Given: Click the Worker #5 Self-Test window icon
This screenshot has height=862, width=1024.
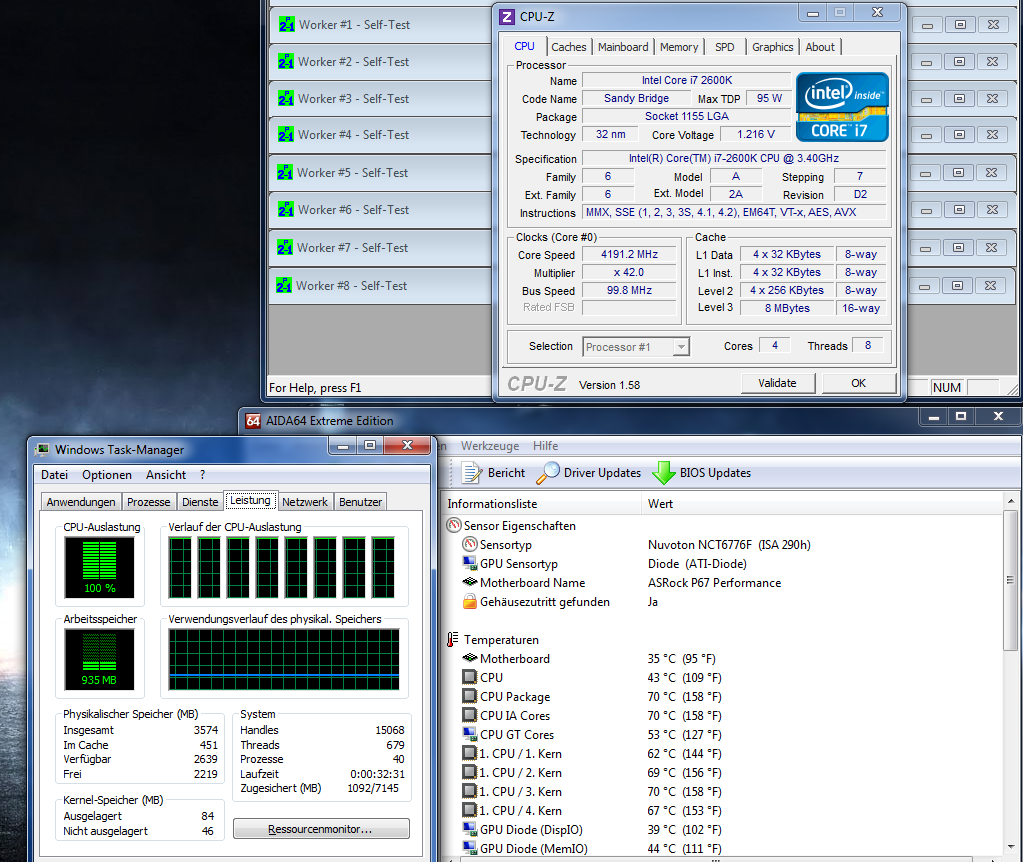Looking at the screenshot, I should 285,172.
